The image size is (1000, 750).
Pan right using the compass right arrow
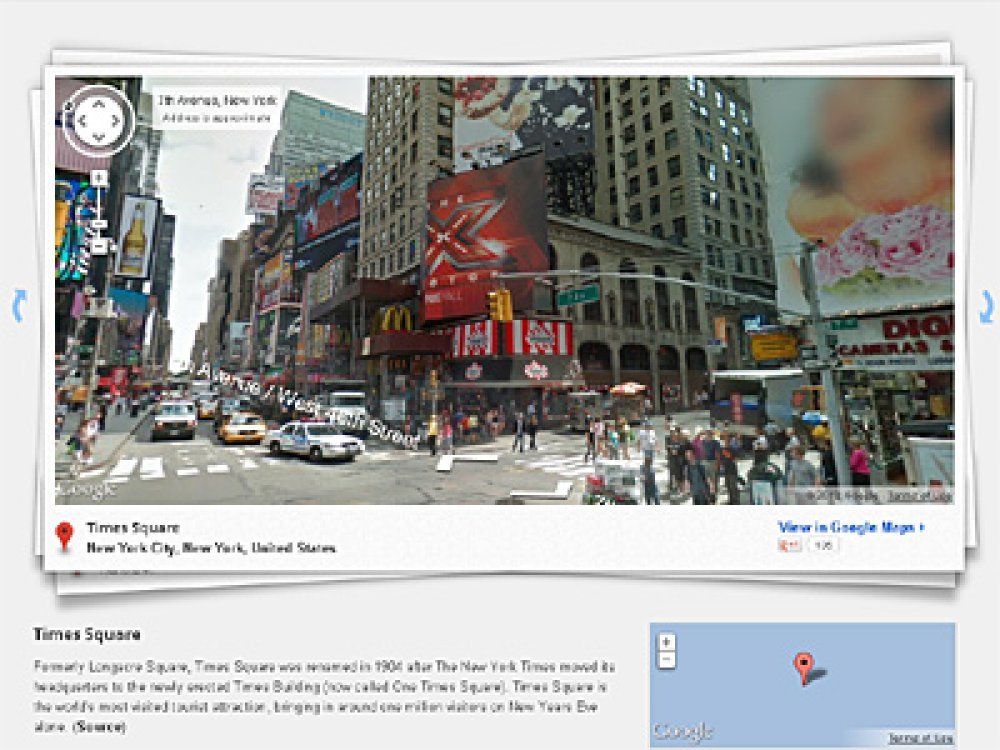[116, 122]
